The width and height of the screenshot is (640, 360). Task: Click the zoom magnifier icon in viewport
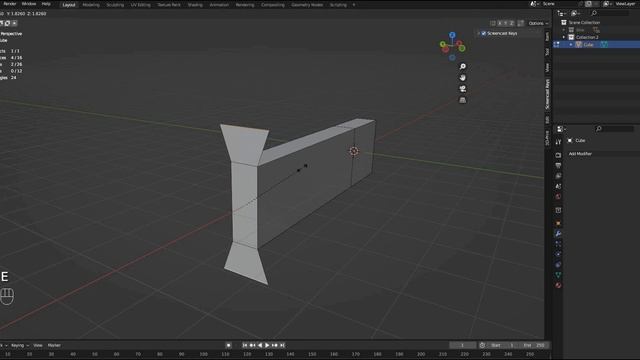tap(462, 67)
